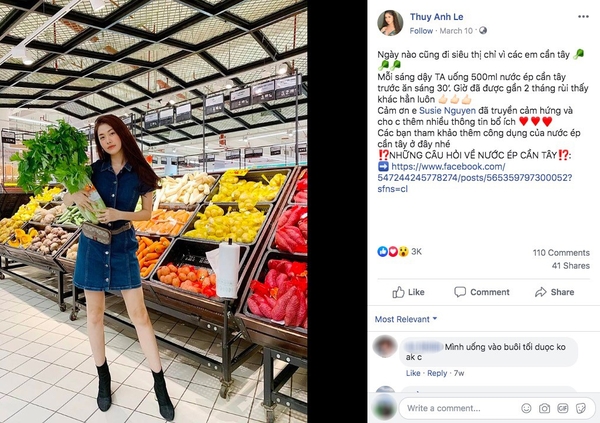Screen dimensions: 600x423
Task: Click the Follow link under the name
Action: [x=421, y=31]
